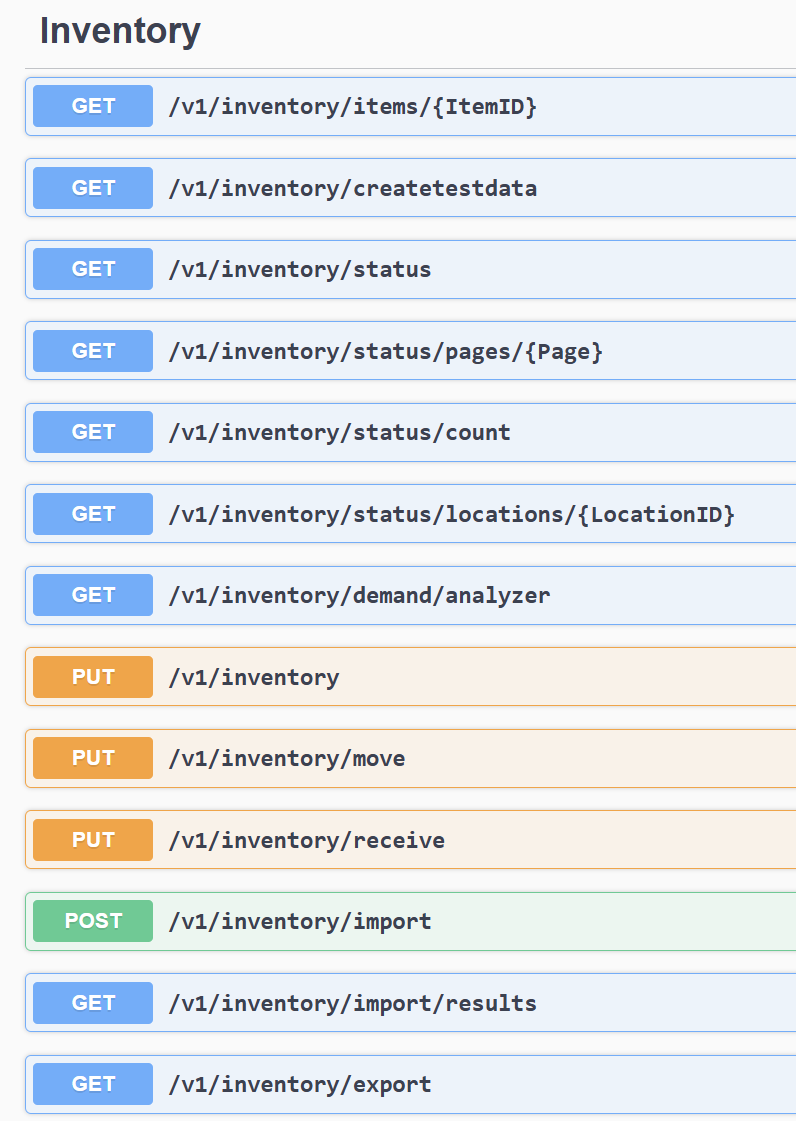Open the GET /v1/inventory/export endpoint
Image resolution: width=796 pixels, height=1121 pixels.
pyautogui.click(x=300, y=1084)
